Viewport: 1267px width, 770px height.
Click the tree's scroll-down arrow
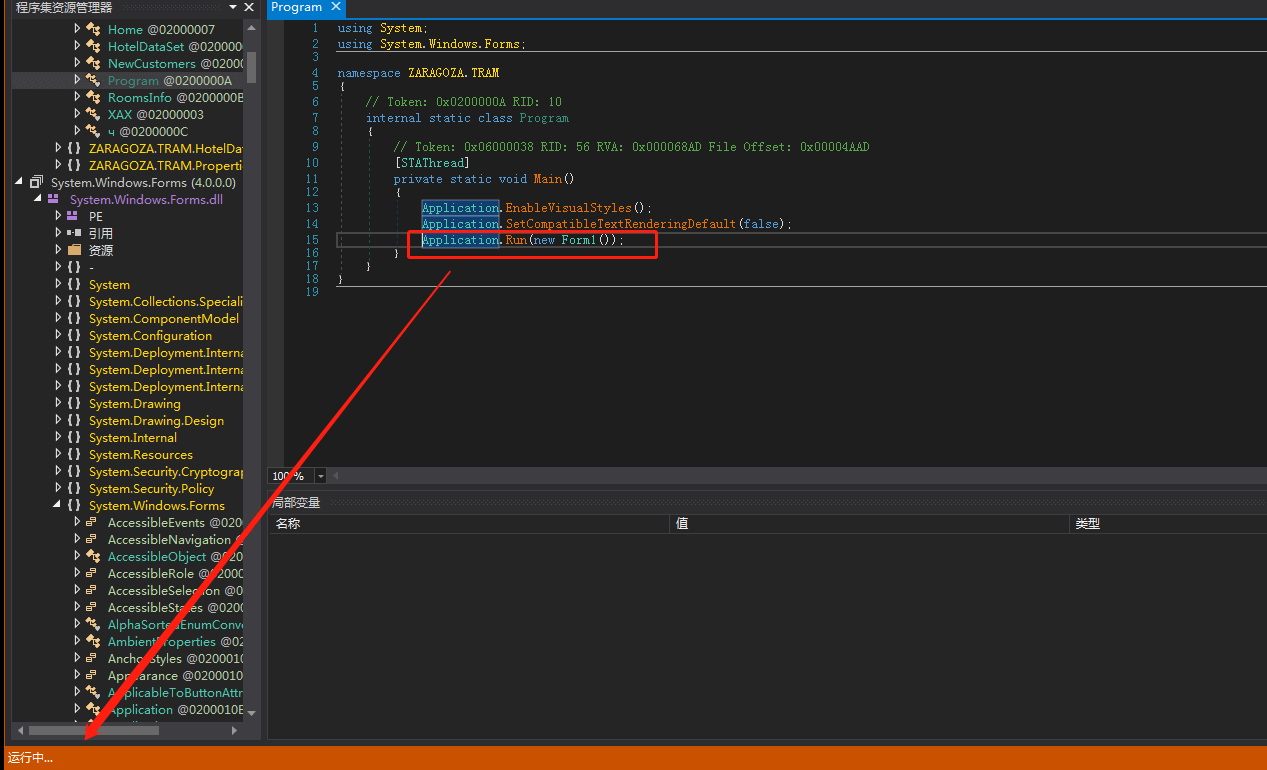coord(252,713)
